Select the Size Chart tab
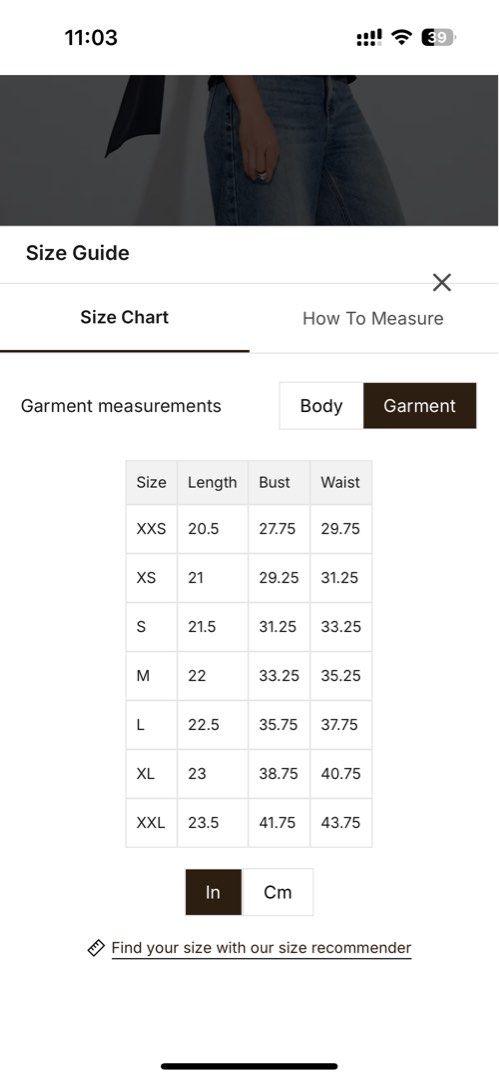 click(125, 318)
